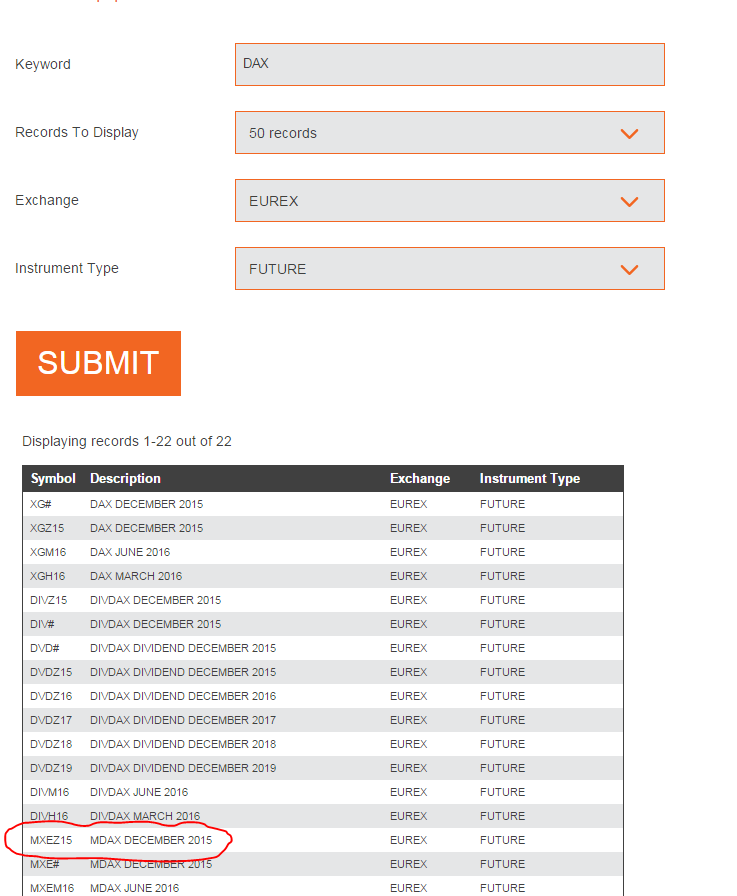Select the DVDZ19 symbol row
Screen dimensions: 737x896
(51, 768)
